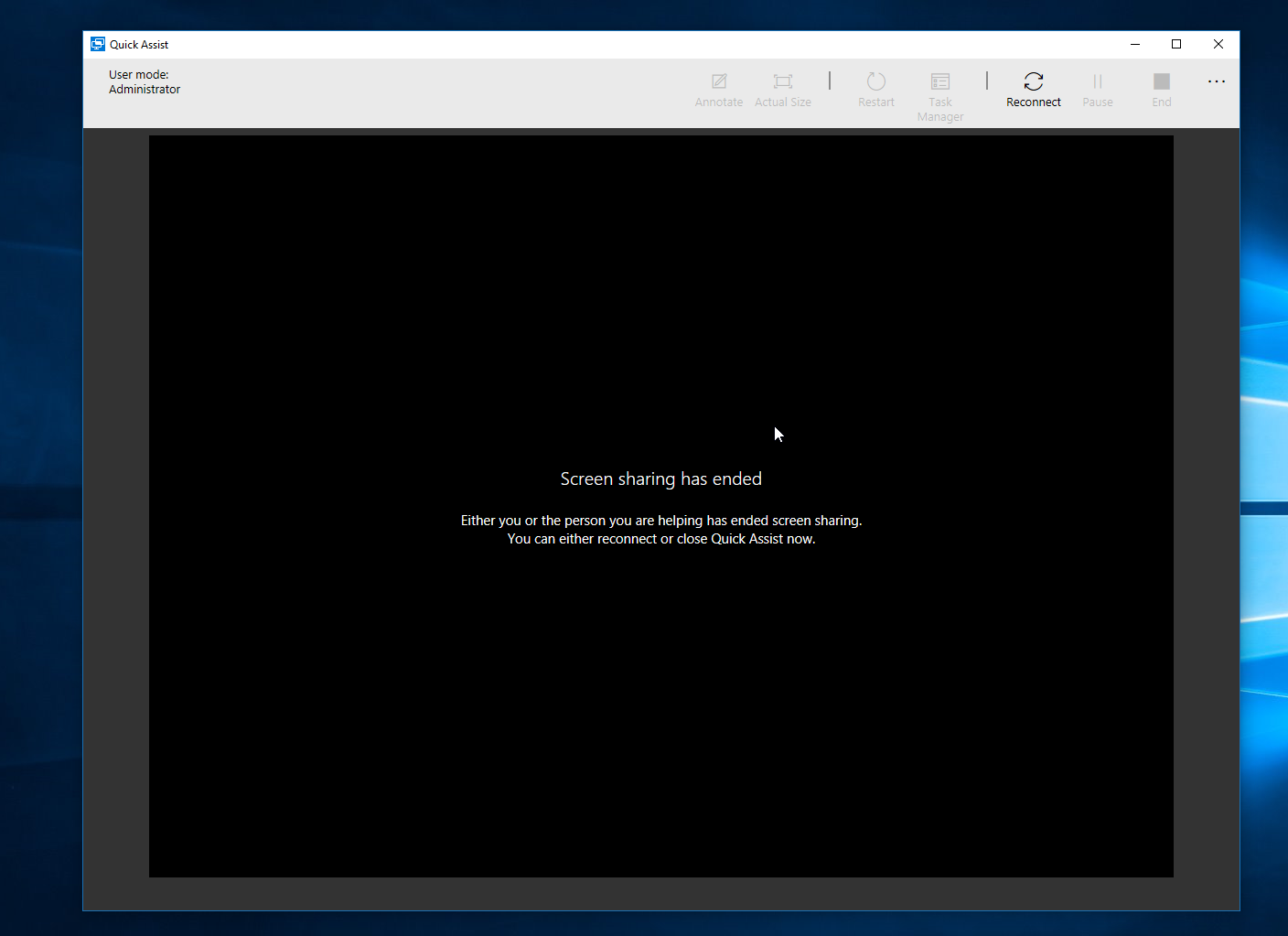Minimize the Quick Assist window
The image size is (1288, 936).
tap(1135, 44)
